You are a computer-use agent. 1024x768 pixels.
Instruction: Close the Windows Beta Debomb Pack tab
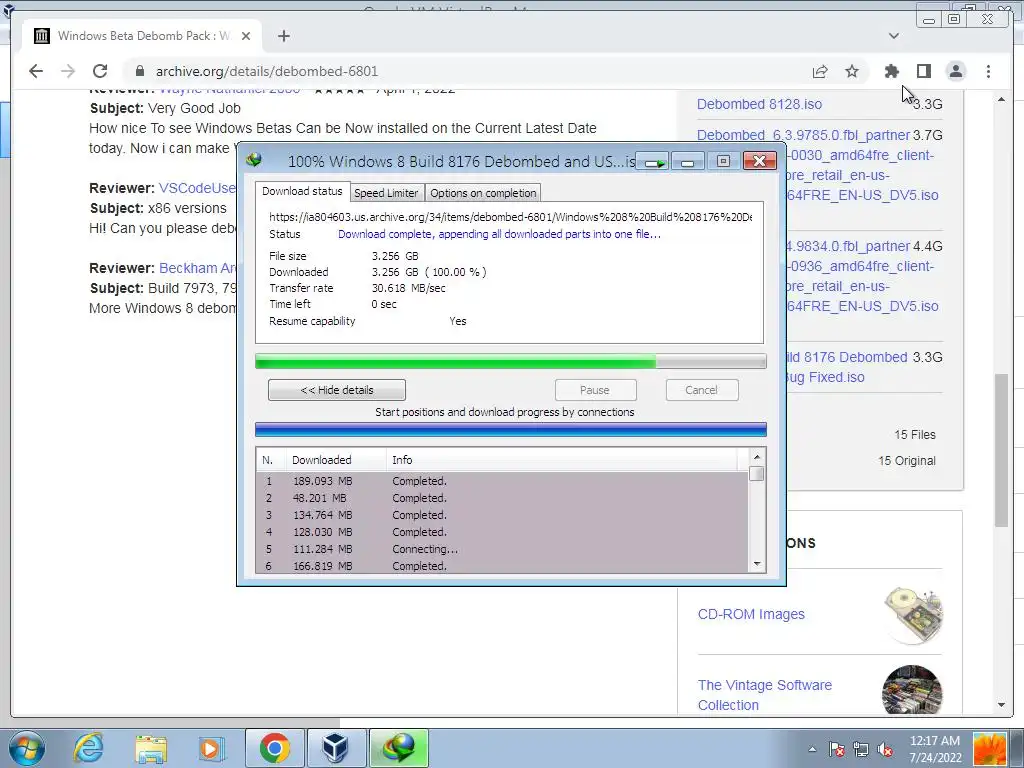point(246,36)
